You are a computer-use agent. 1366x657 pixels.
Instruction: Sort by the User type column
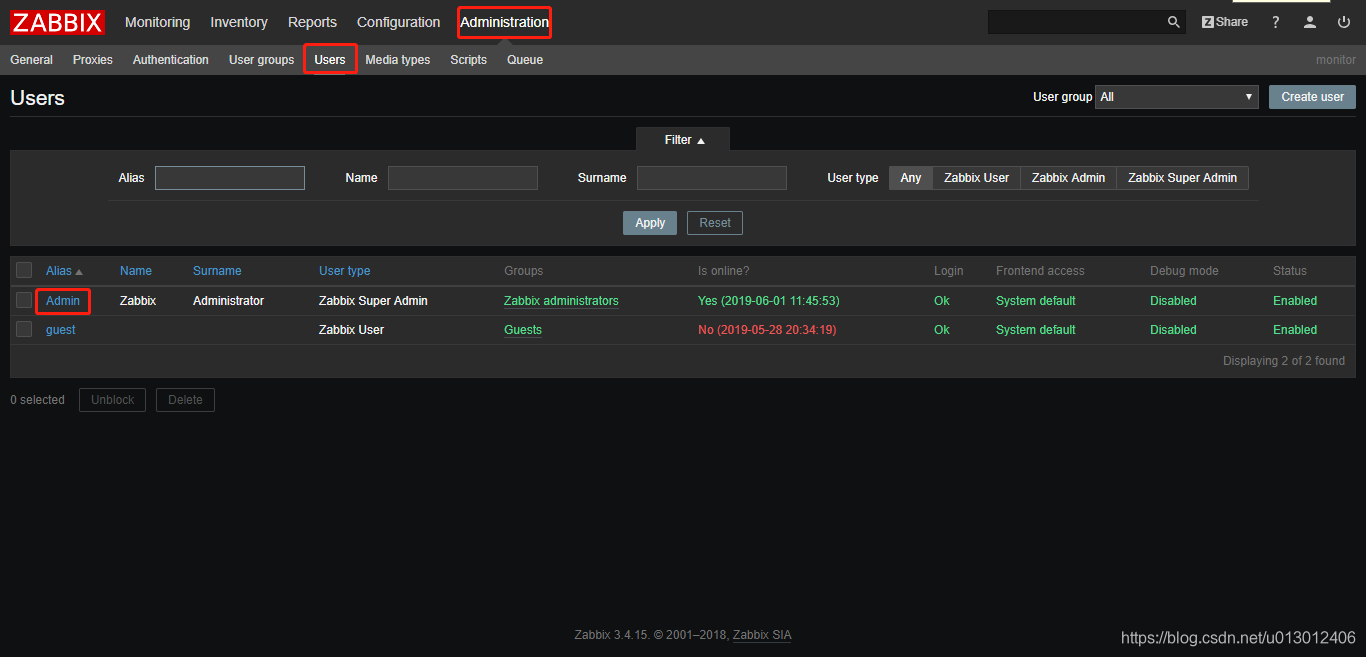point(345,271)
